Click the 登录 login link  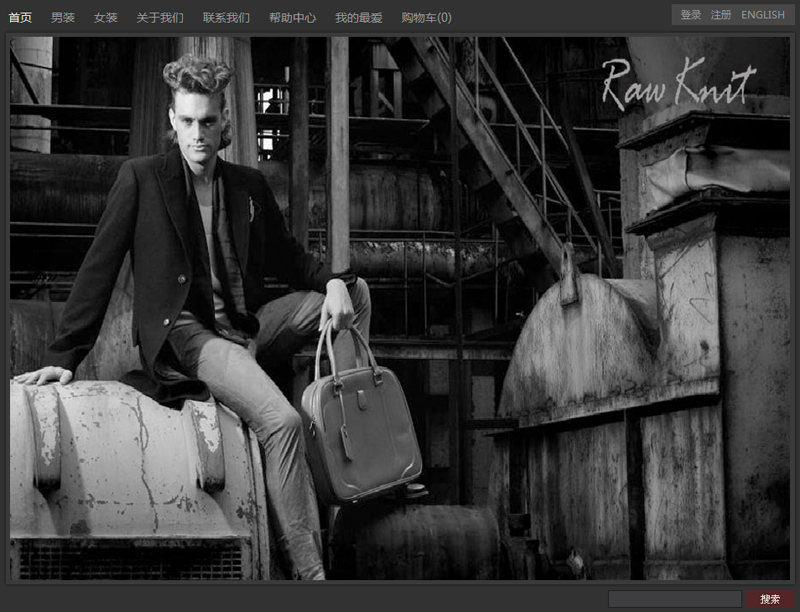(x=691, y=15)
